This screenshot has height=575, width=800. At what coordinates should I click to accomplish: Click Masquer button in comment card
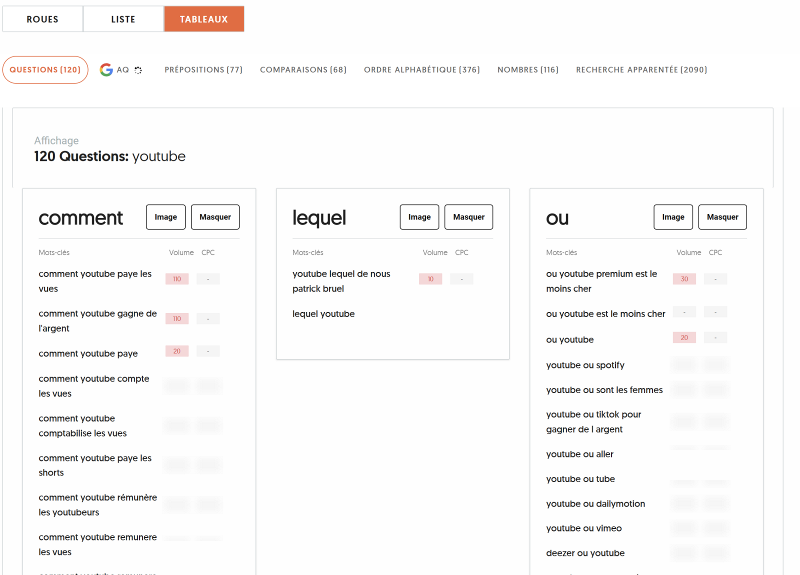215,217
